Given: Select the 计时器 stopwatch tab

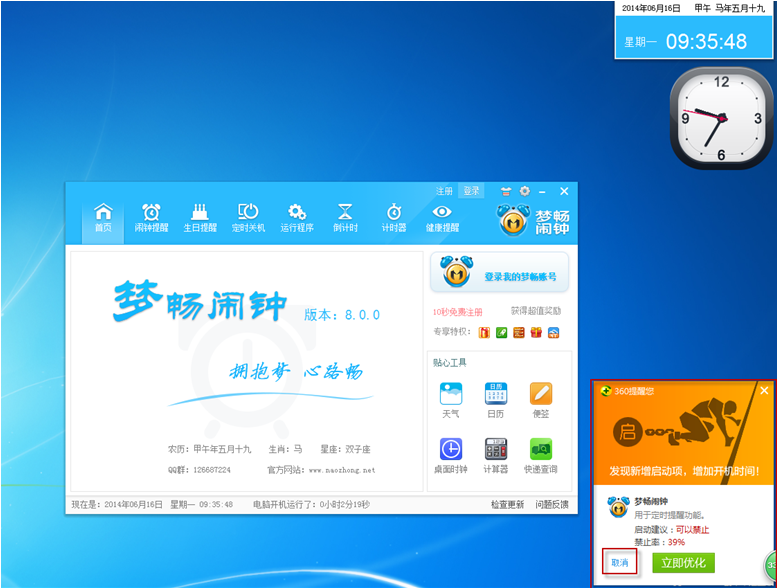Looking at the screenshot, I should tap(394, 217).
